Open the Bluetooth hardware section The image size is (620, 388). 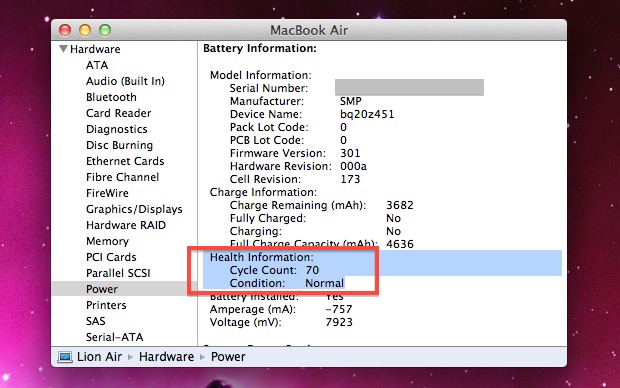coord(111,97)
